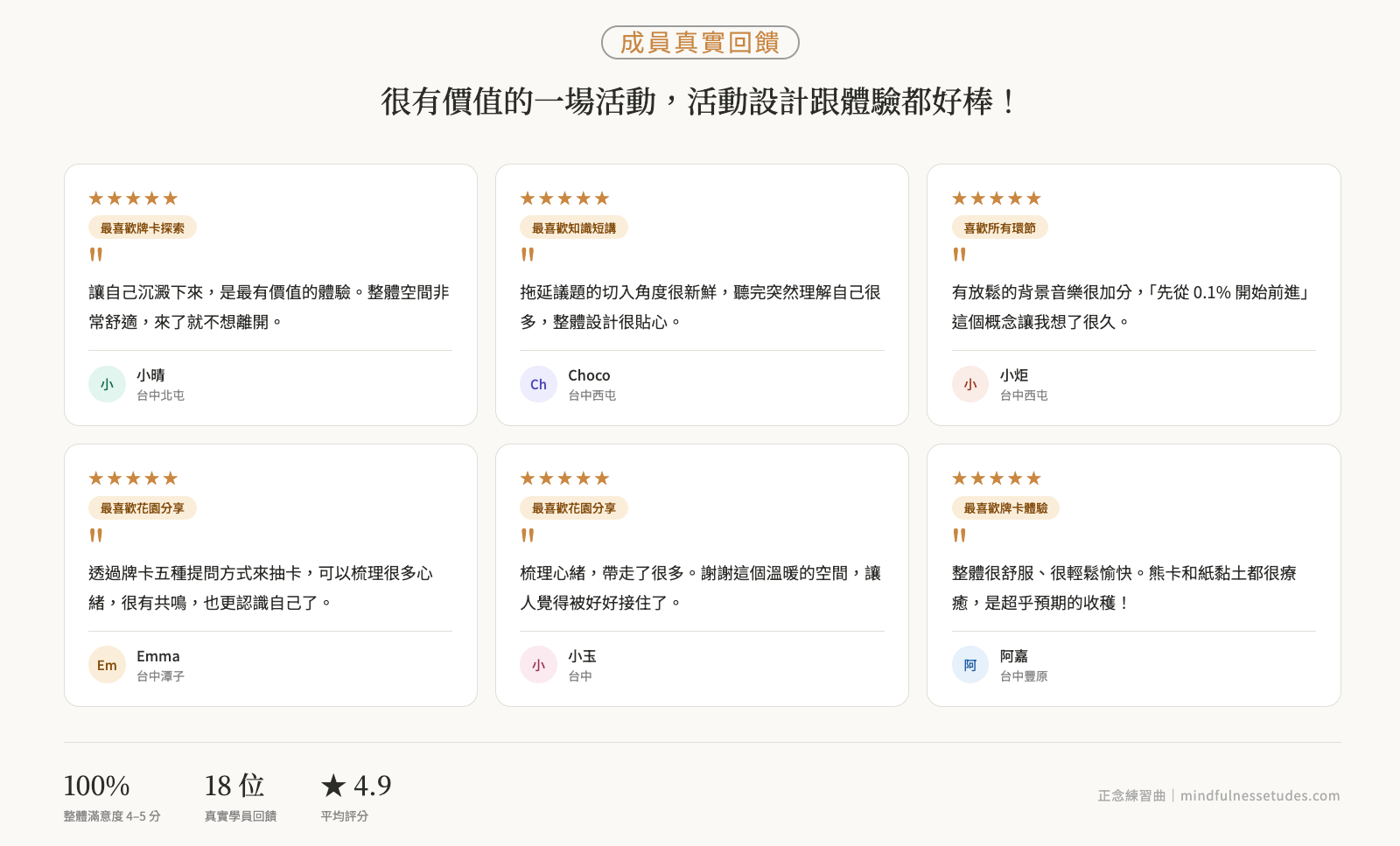1400x846 pixels.
Task: Click 小炬's avatar circle
Action: point(969,384)
